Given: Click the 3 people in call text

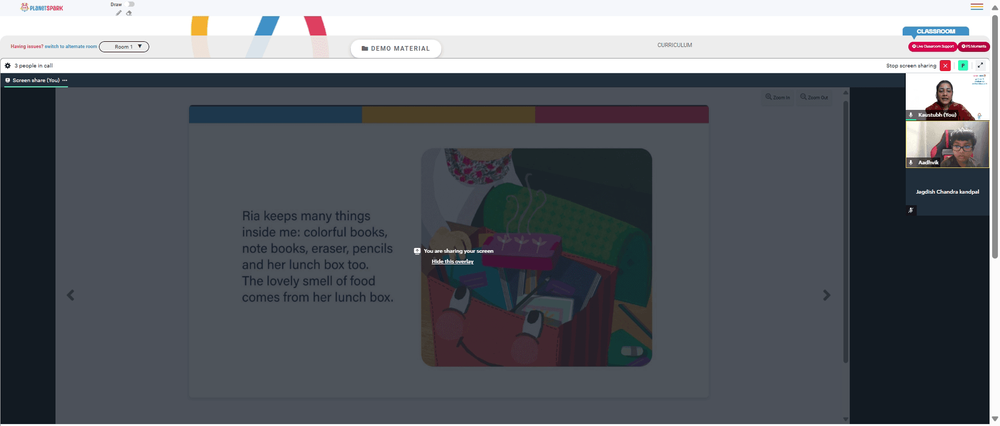Looking at the screenshot, I should pos(34,66).
